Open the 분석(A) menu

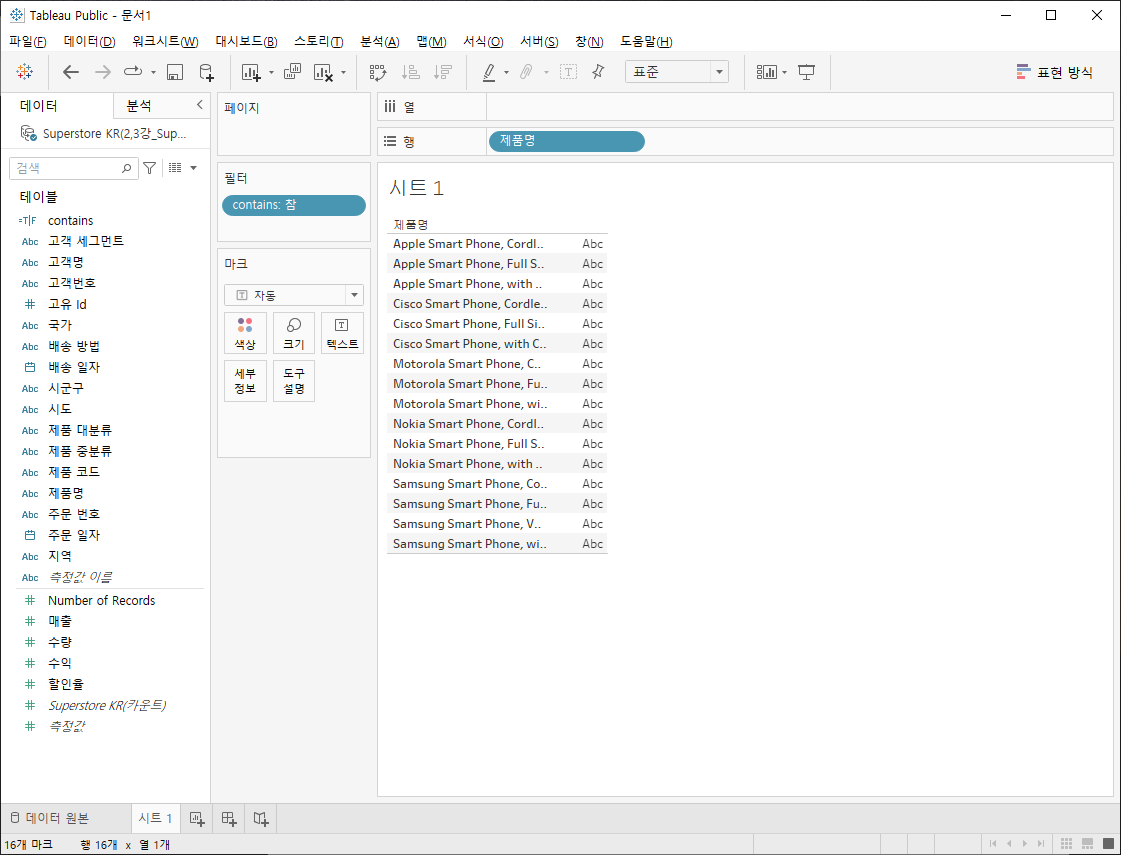click(380, 41)
